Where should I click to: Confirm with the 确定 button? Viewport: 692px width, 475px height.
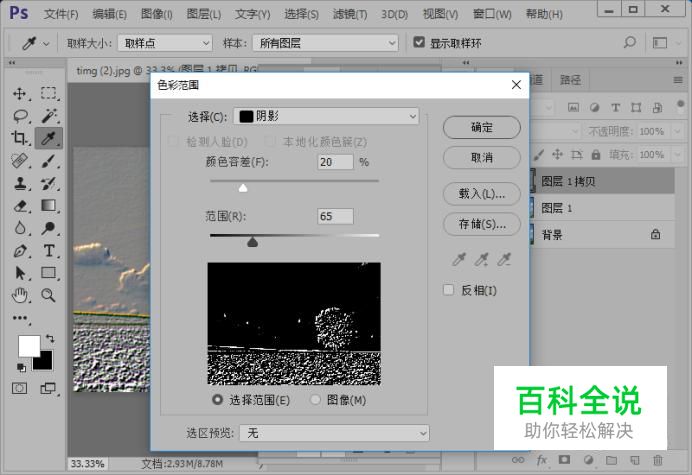(x=481, y=127)
